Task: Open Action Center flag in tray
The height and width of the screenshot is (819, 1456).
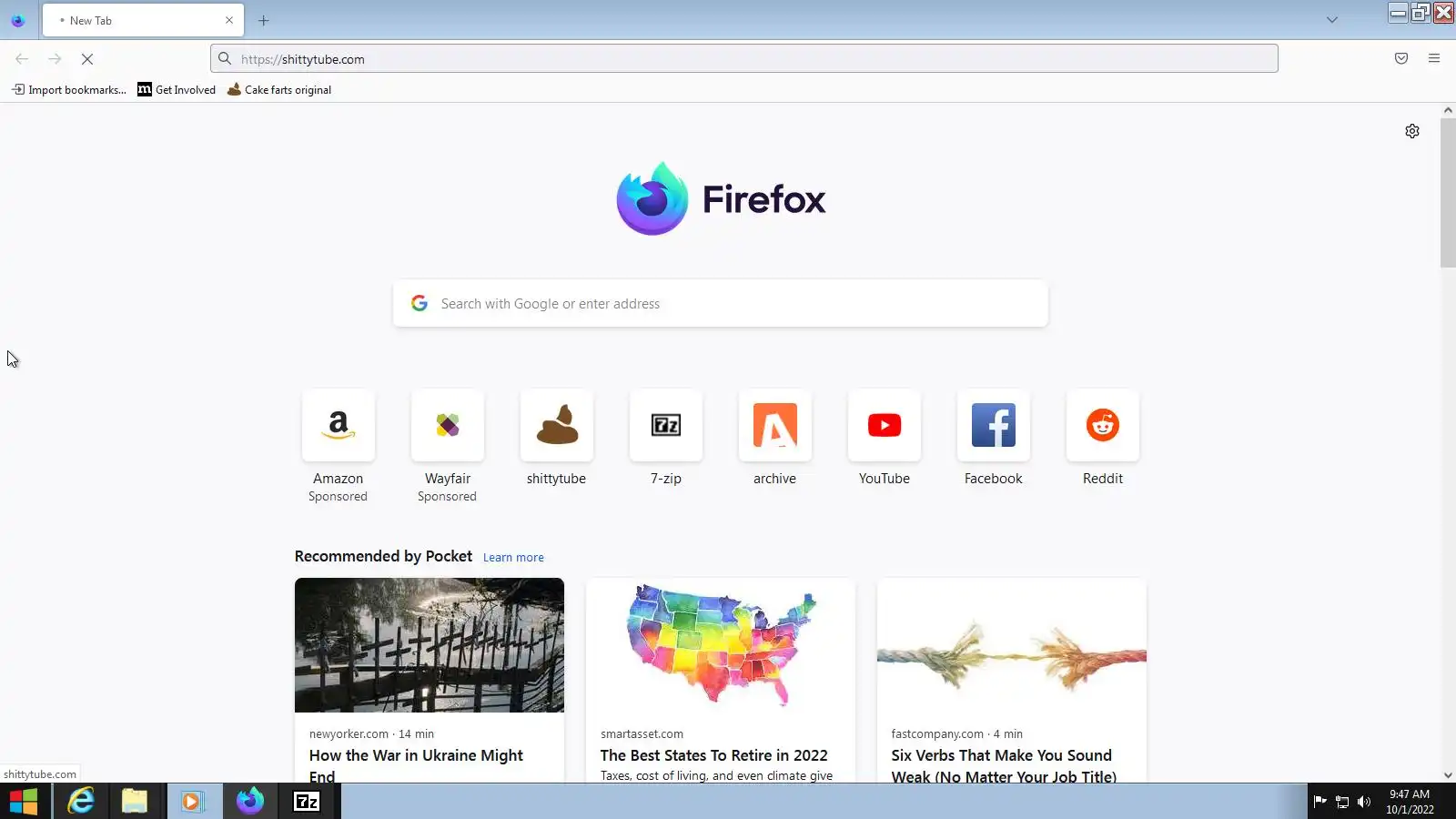Action: (x=1319, y=802)
